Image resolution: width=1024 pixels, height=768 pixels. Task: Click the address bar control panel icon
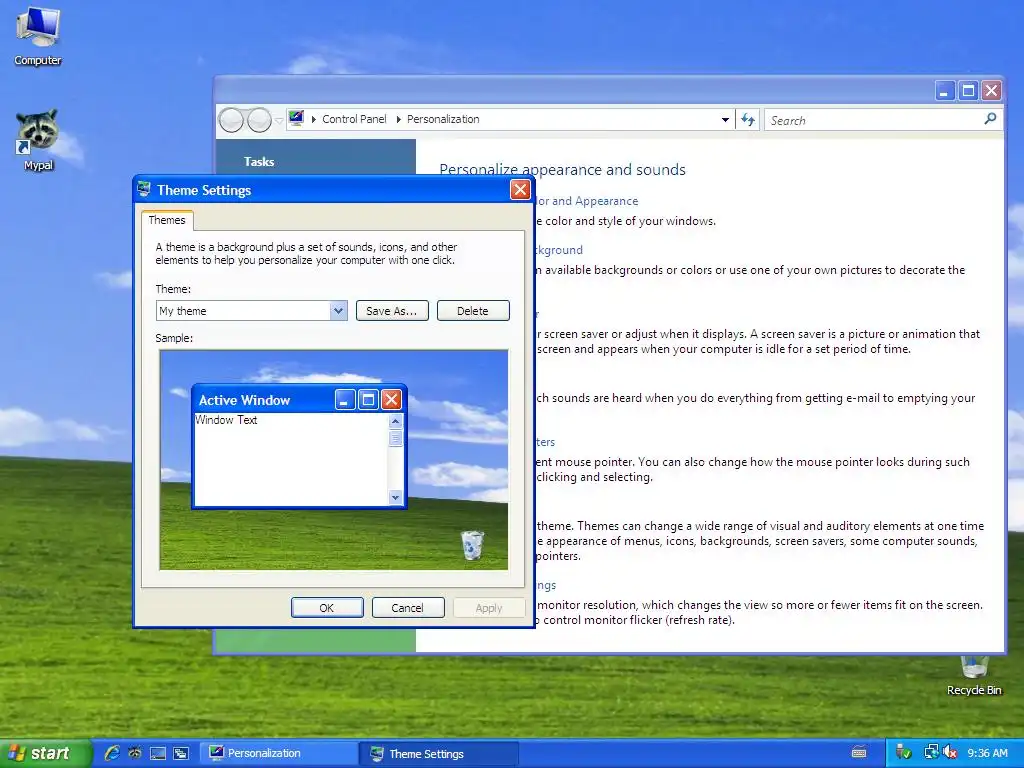[x=296, y=118]
